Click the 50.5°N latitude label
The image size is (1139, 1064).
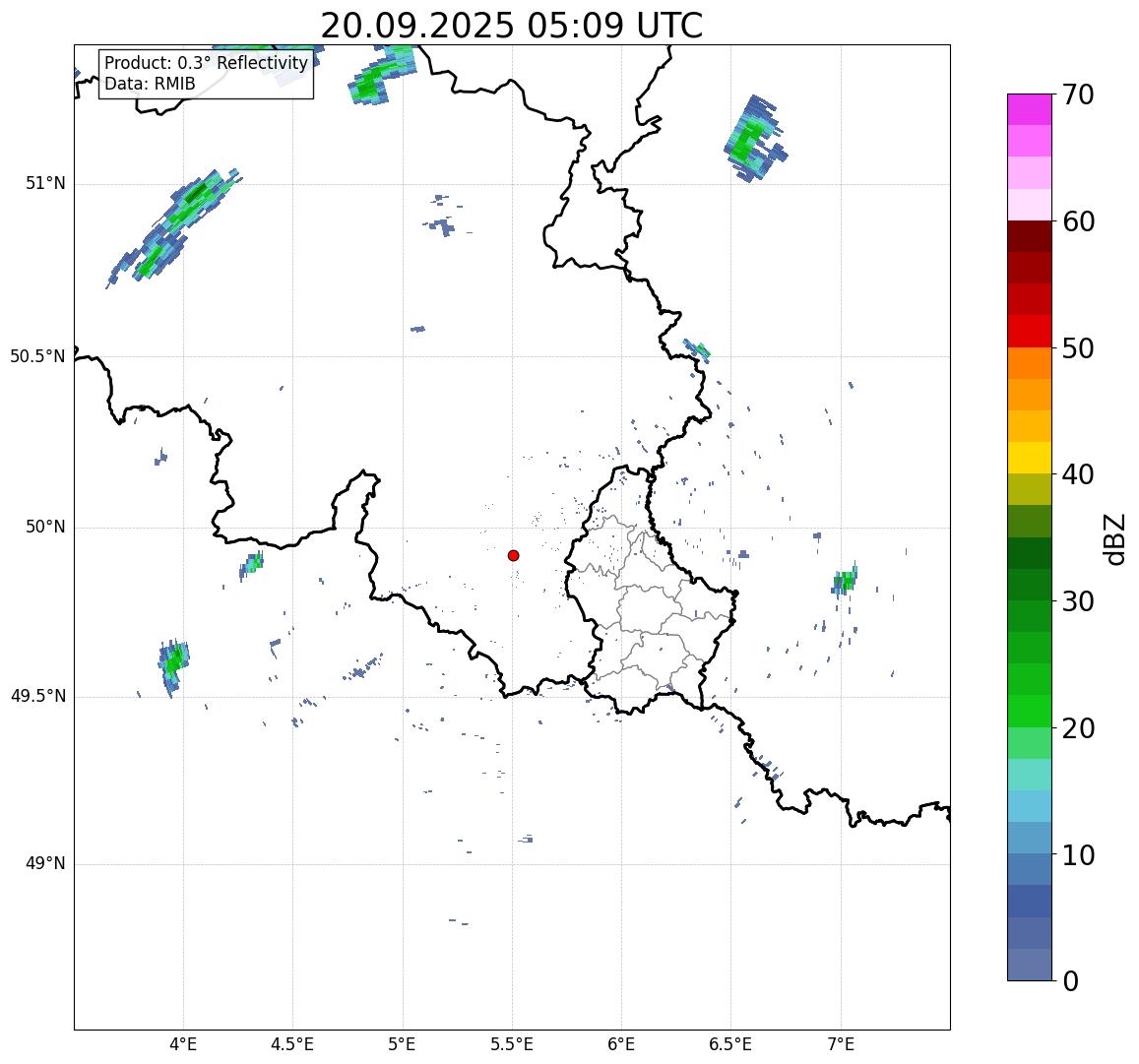coord(37,356)
